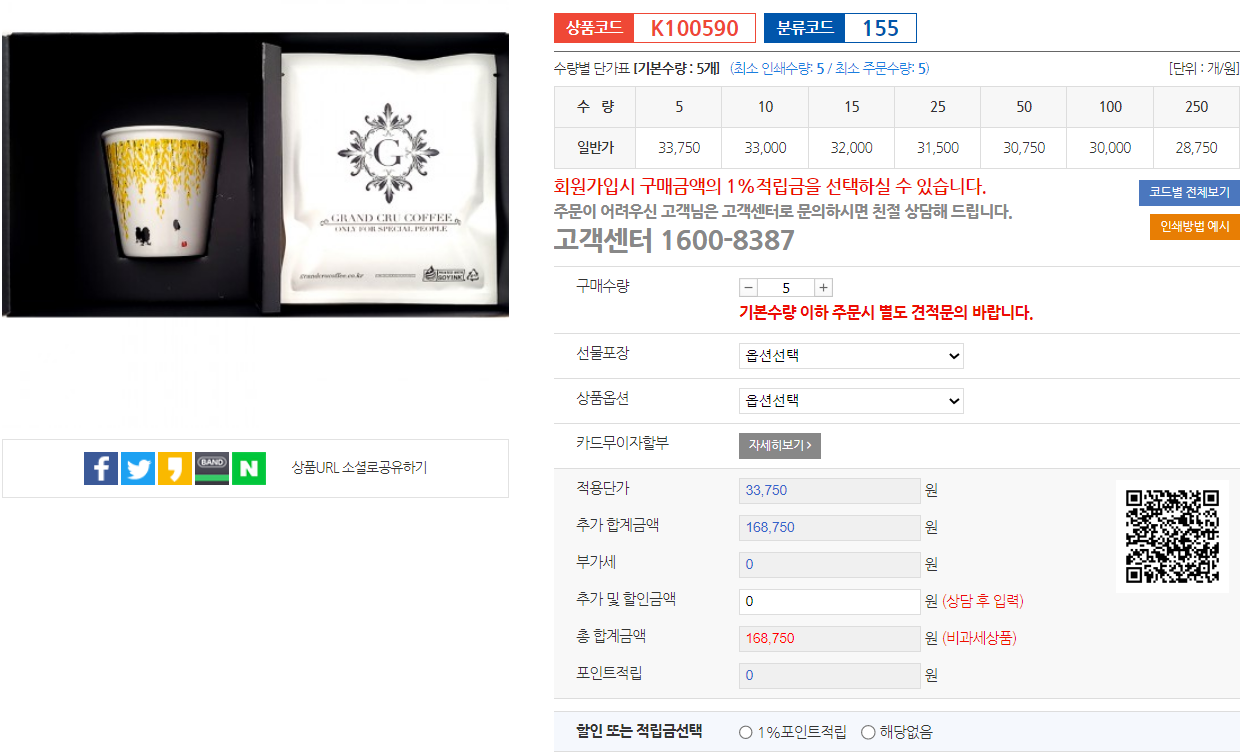Image resolution: width=1249 pixels, height=752 pixels.
Task: Share via the green Naver icon
Action: click(249, 468)
